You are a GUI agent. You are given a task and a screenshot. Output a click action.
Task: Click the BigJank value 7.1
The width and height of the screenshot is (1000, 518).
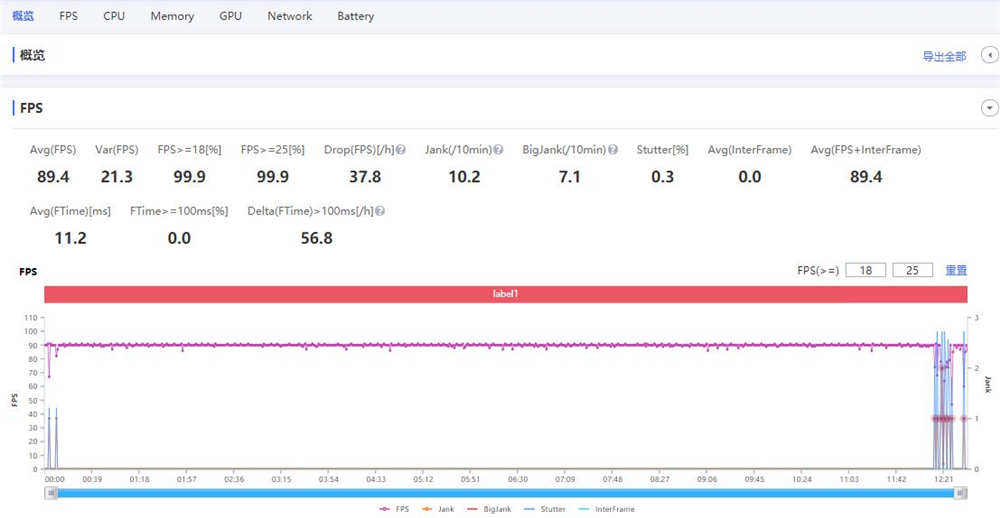(570, 177)
